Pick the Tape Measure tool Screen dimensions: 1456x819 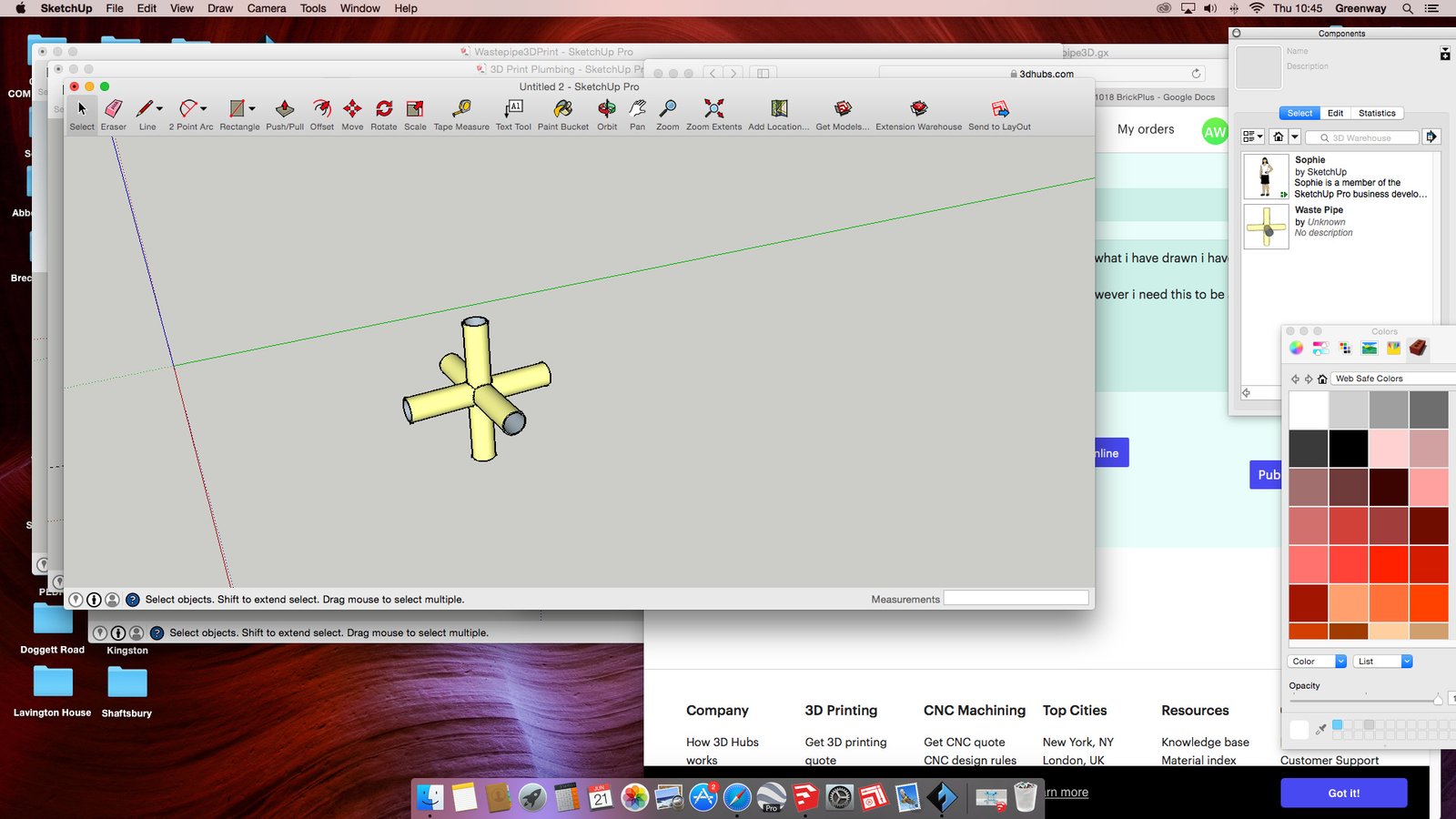(461, 110)
